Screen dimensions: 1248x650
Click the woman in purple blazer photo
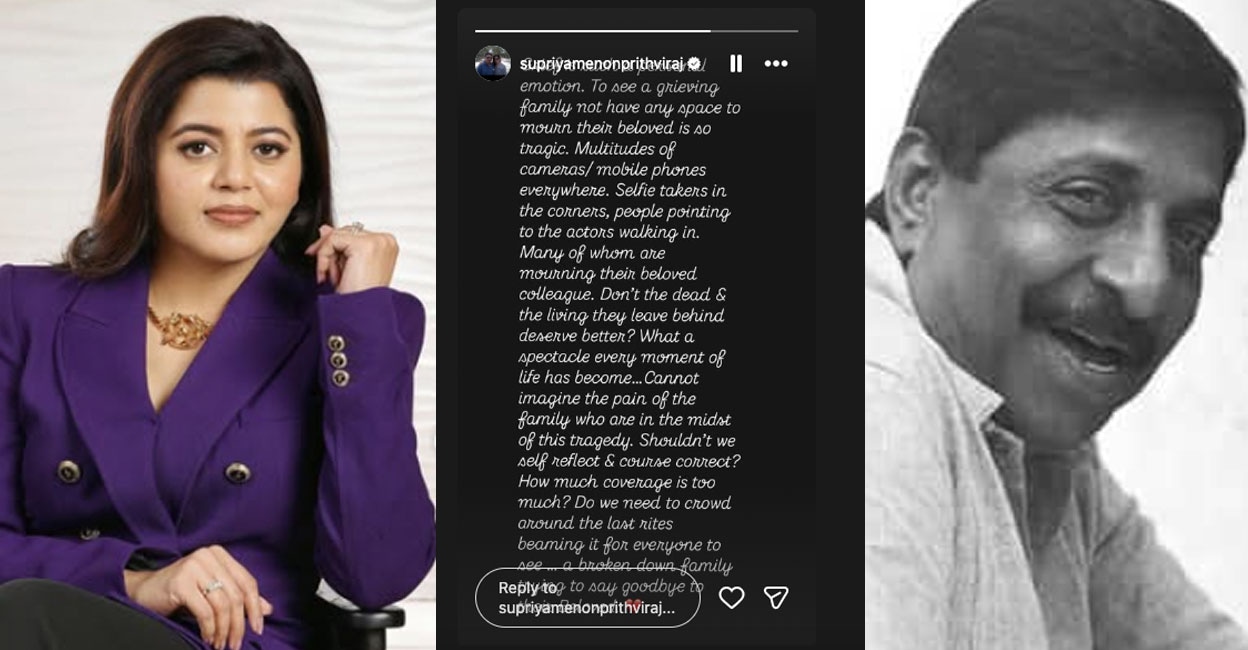pos(218,325)
